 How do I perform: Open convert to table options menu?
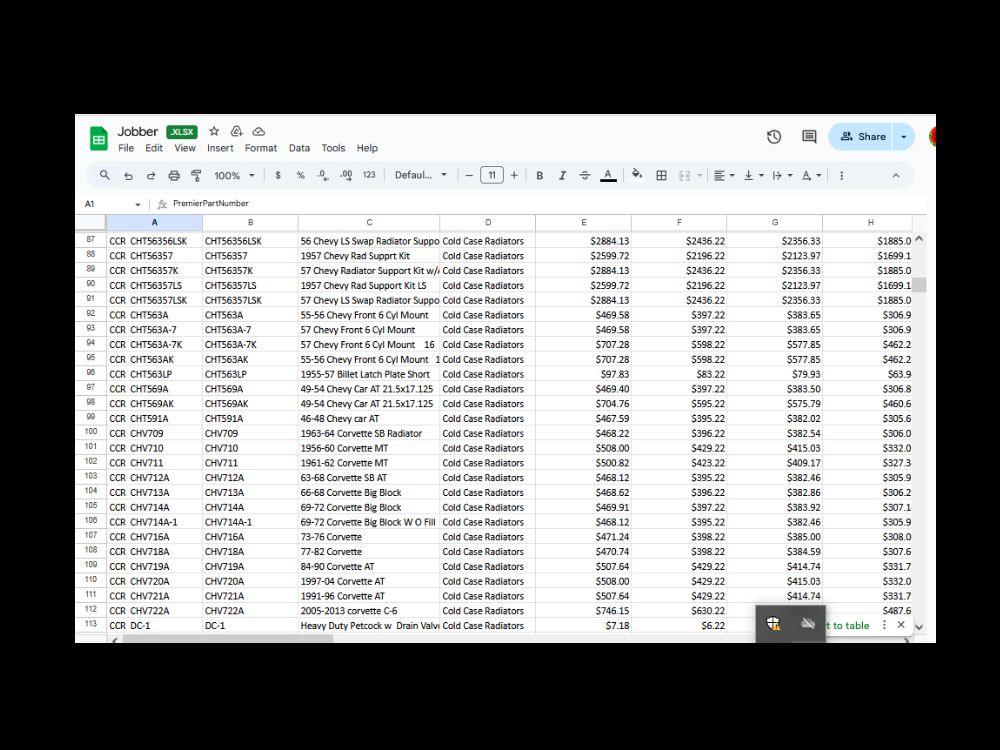[884, 624]
